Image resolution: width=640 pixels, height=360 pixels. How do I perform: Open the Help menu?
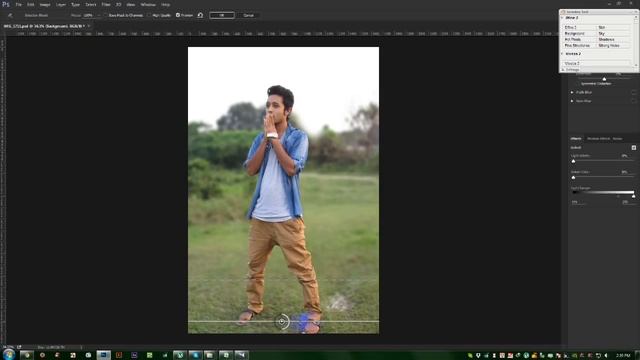tap(165, 4)
